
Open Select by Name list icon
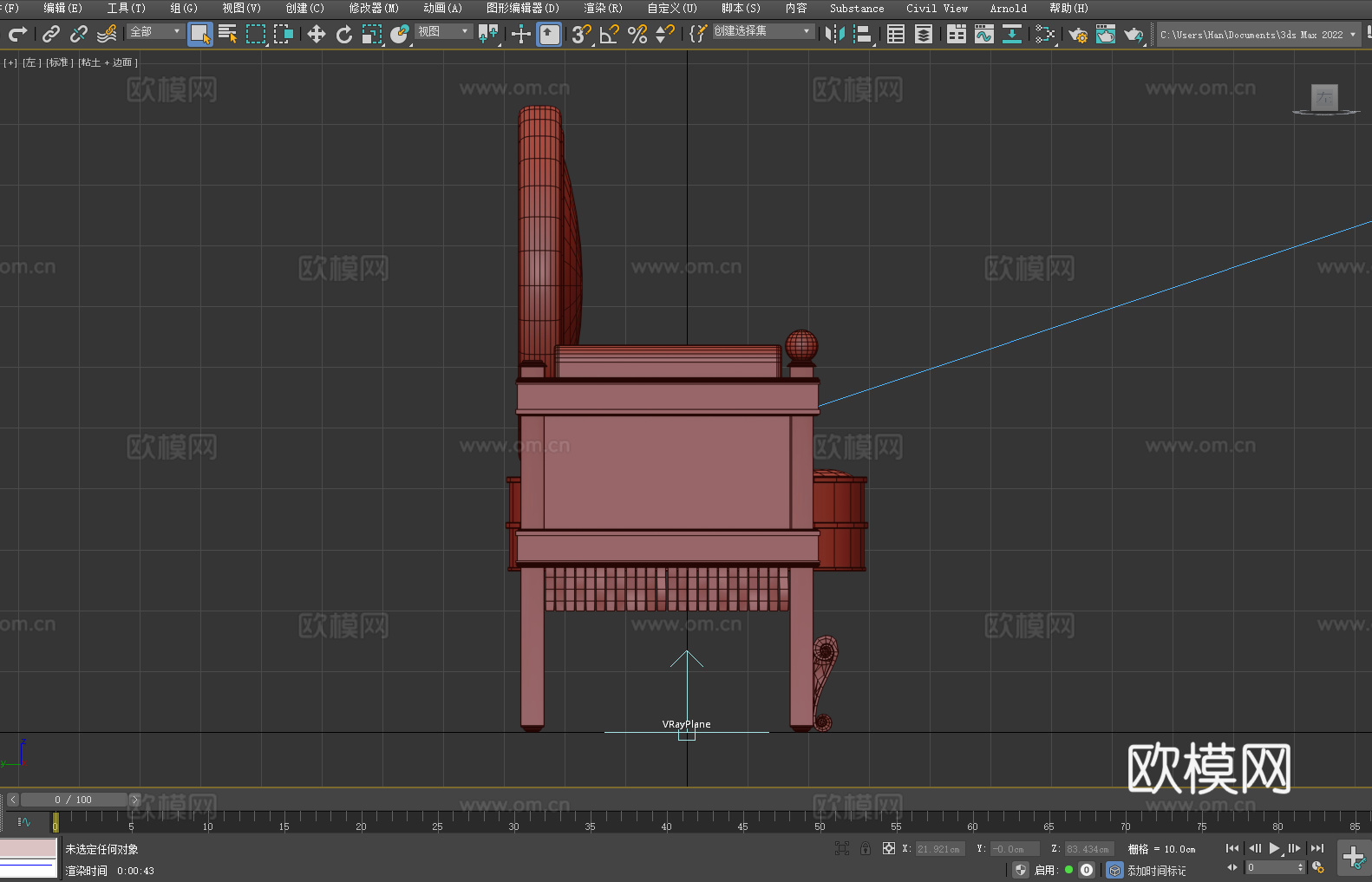(228, 34)
